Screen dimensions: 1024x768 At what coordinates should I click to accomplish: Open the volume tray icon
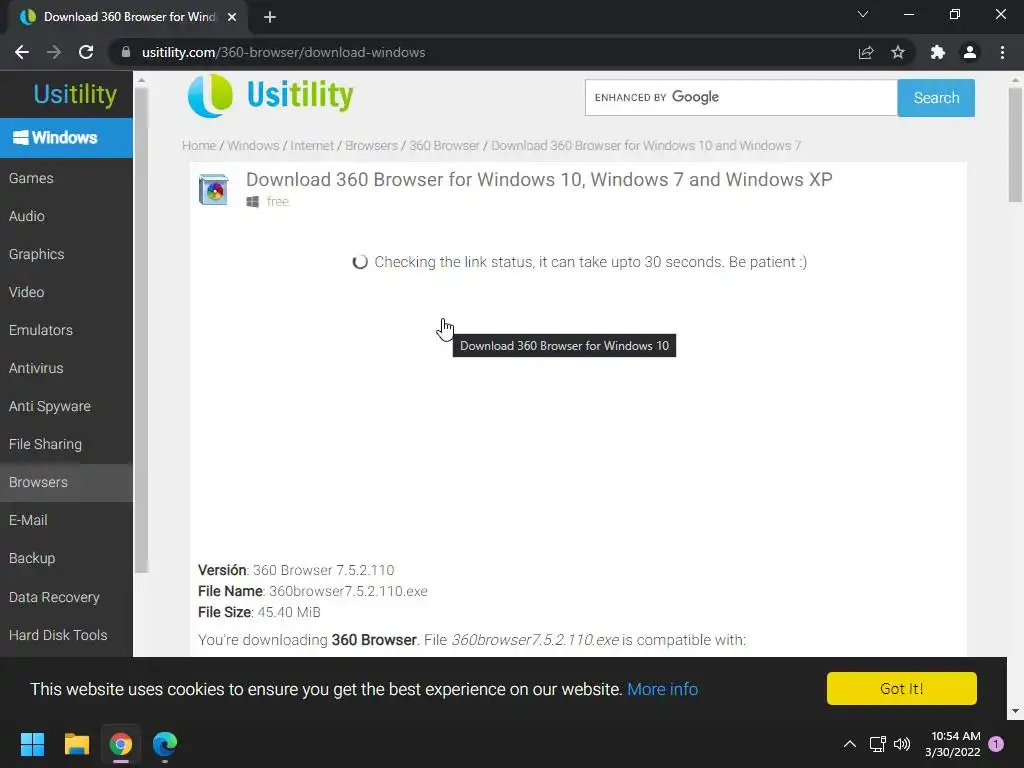click(902, 744)
